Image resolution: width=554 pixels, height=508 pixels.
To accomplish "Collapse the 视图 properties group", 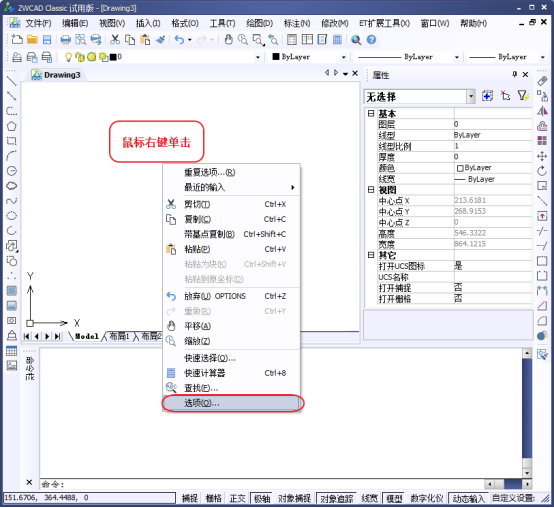I will coord(371,190).
